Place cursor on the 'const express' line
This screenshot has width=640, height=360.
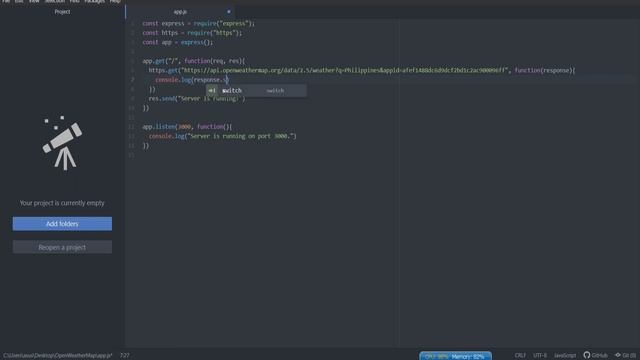coord(198,24)
